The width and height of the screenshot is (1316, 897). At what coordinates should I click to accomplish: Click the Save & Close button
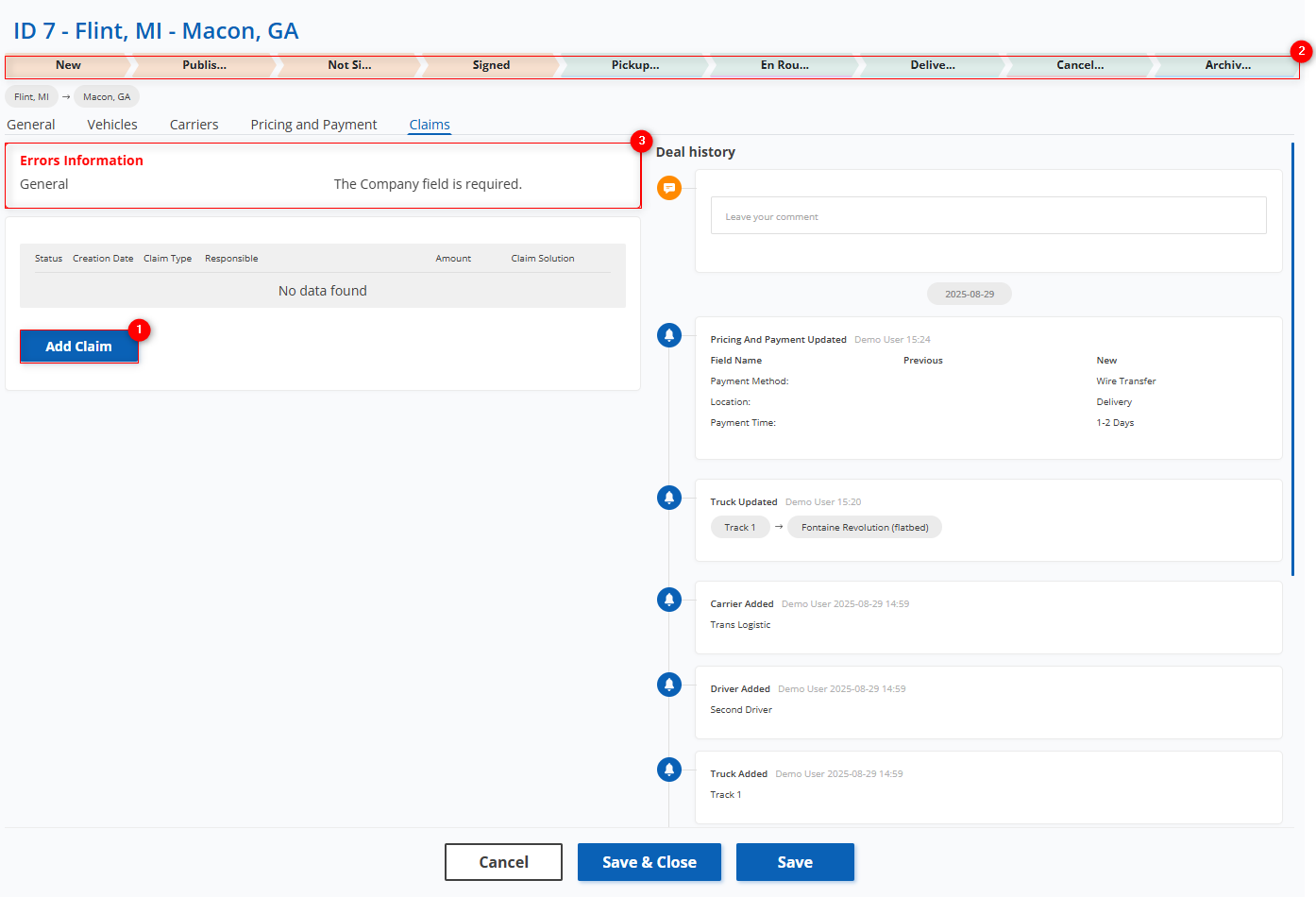[650, 862]
